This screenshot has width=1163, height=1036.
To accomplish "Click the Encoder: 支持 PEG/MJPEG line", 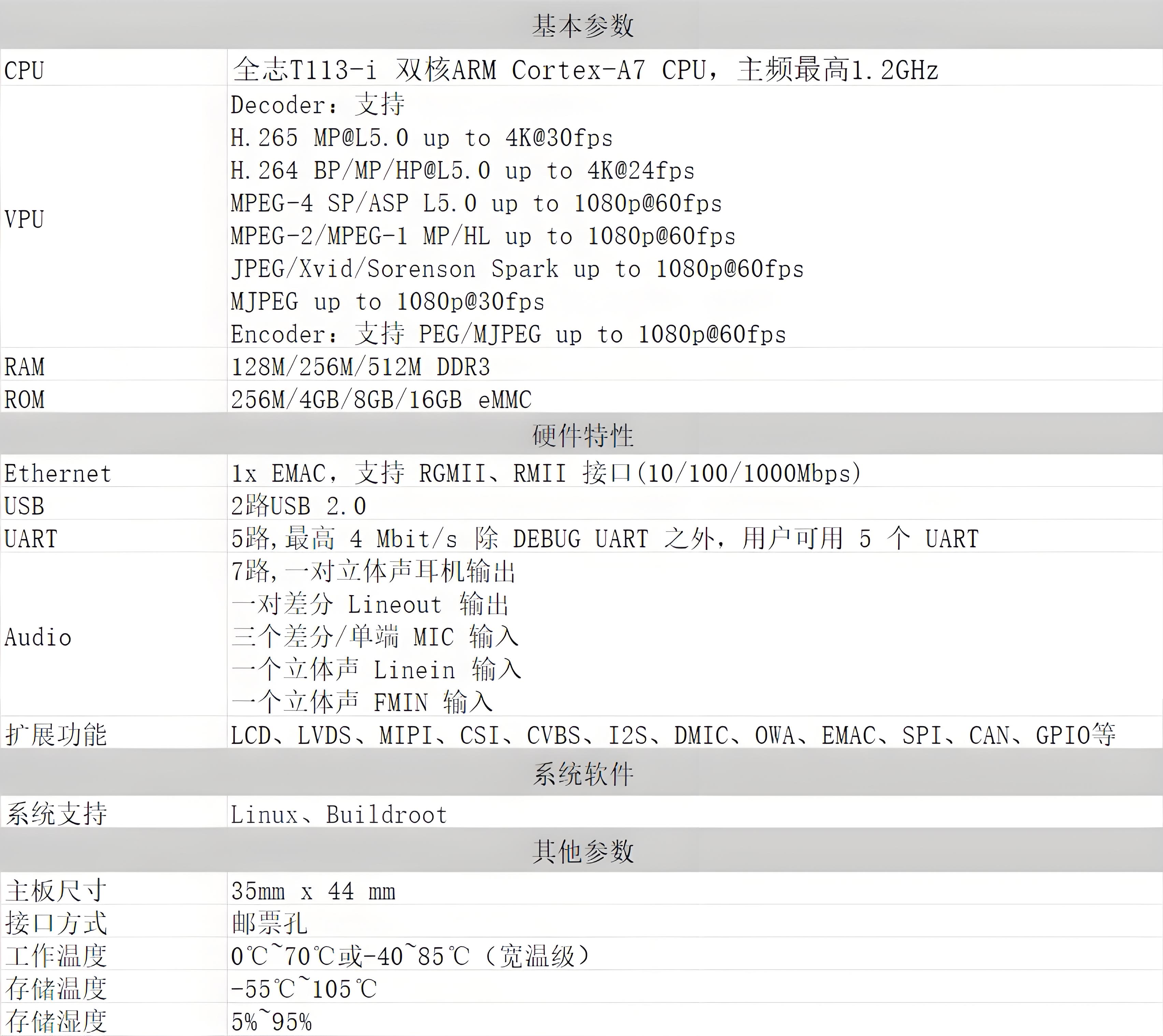I will coord(508,334).
